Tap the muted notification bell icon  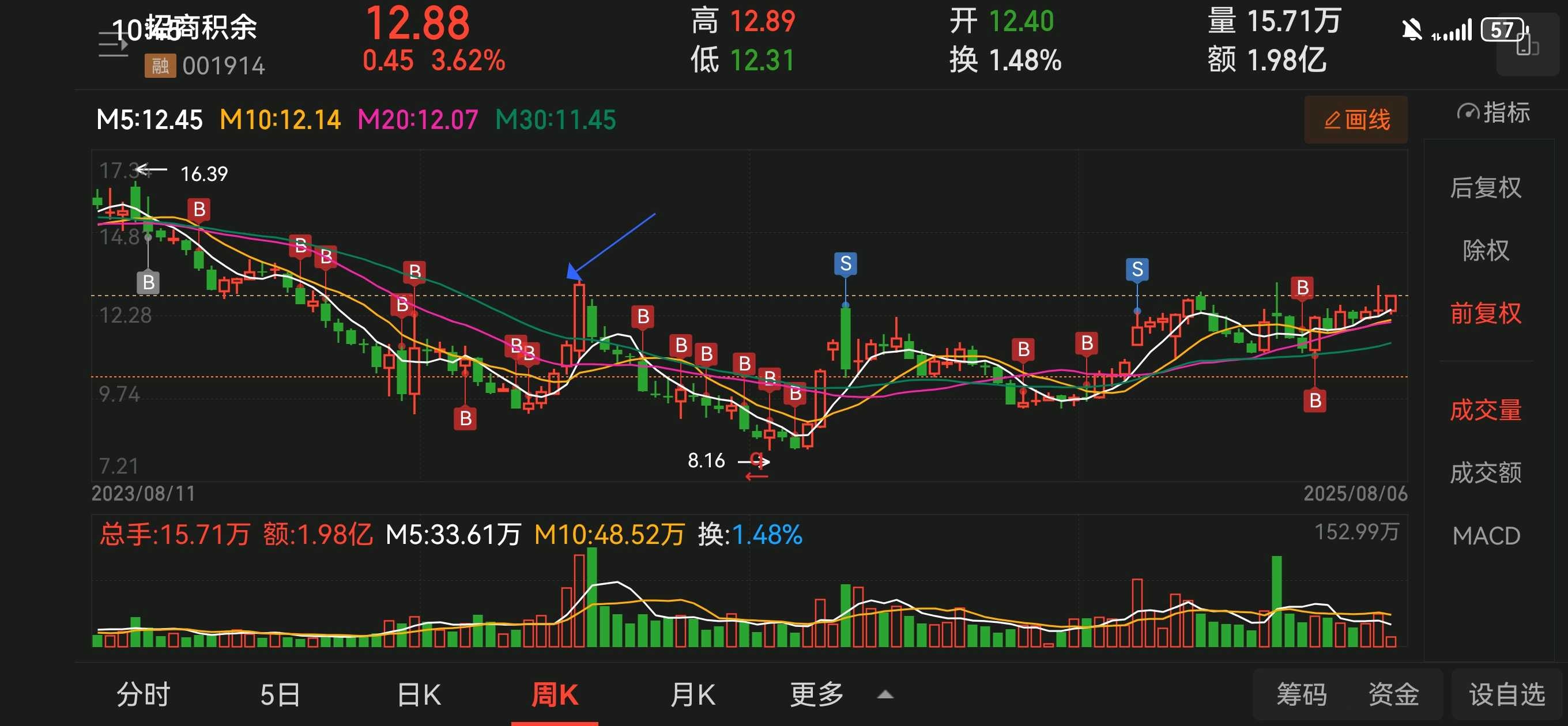point(1412,30)
